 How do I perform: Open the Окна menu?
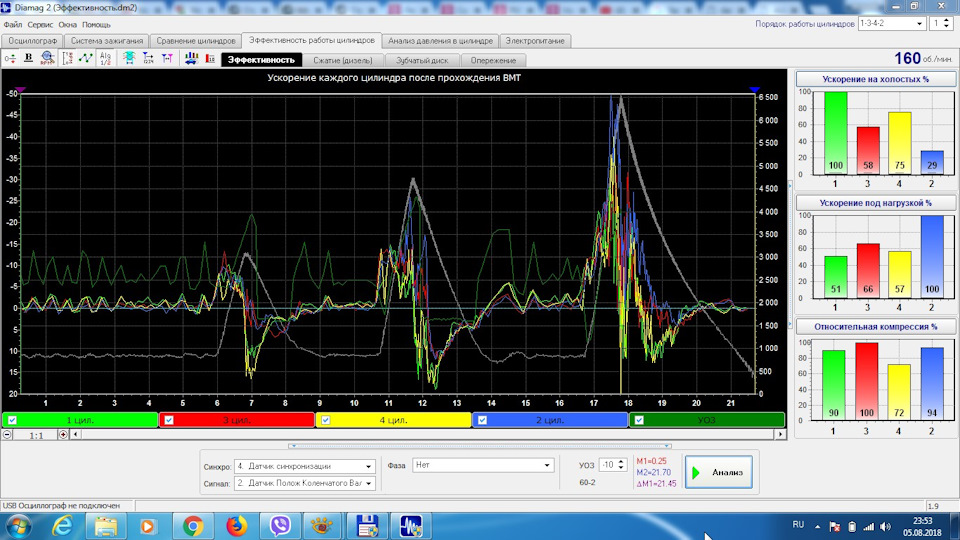[x=67, y=25]
